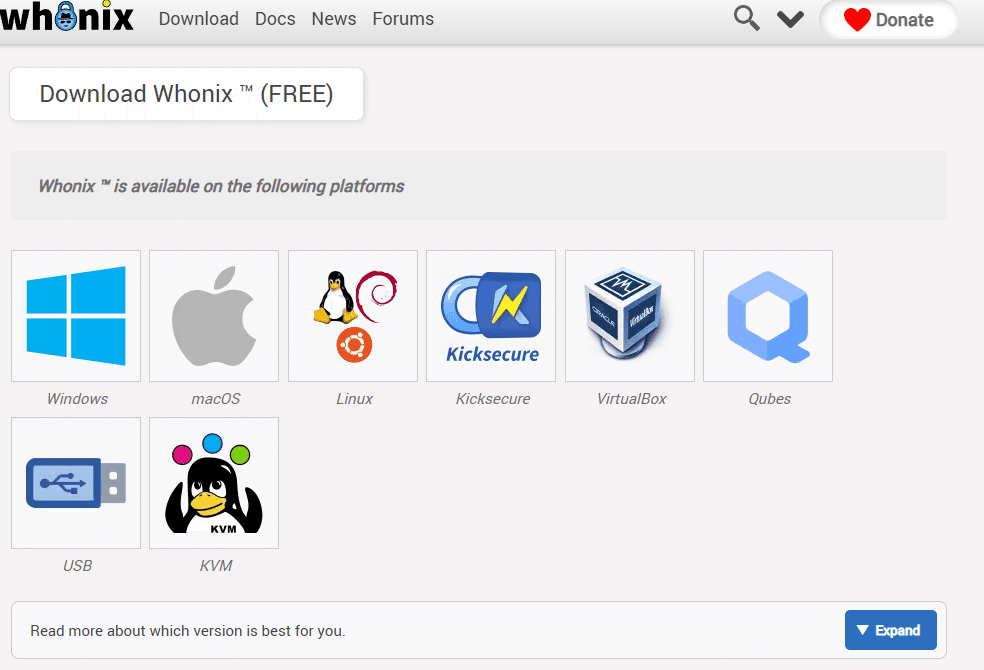The width and height of the screenshot is (984, 670).
Task: Select the VirtualBox cube icon
Action: click(629, 316)
